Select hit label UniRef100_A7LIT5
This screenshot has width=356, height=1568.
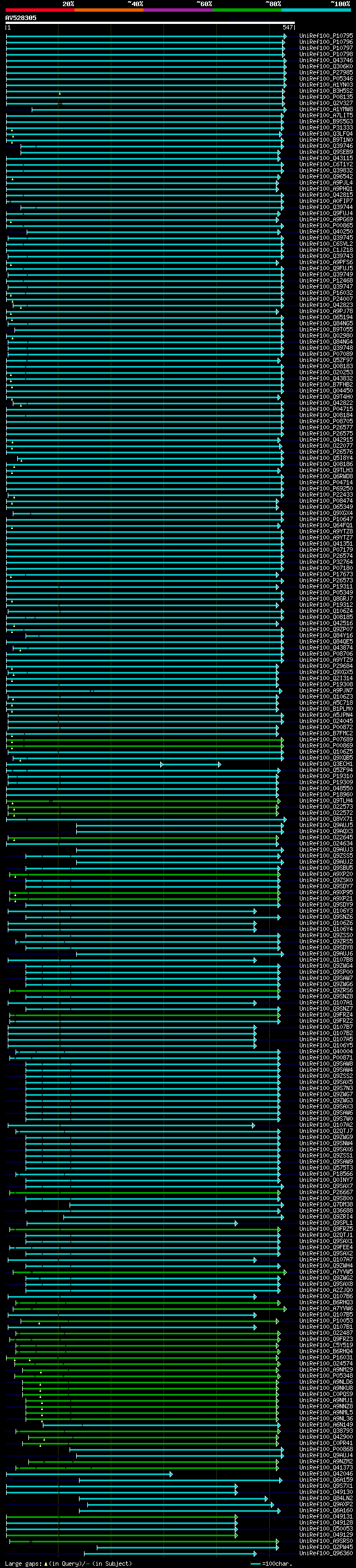326,115
